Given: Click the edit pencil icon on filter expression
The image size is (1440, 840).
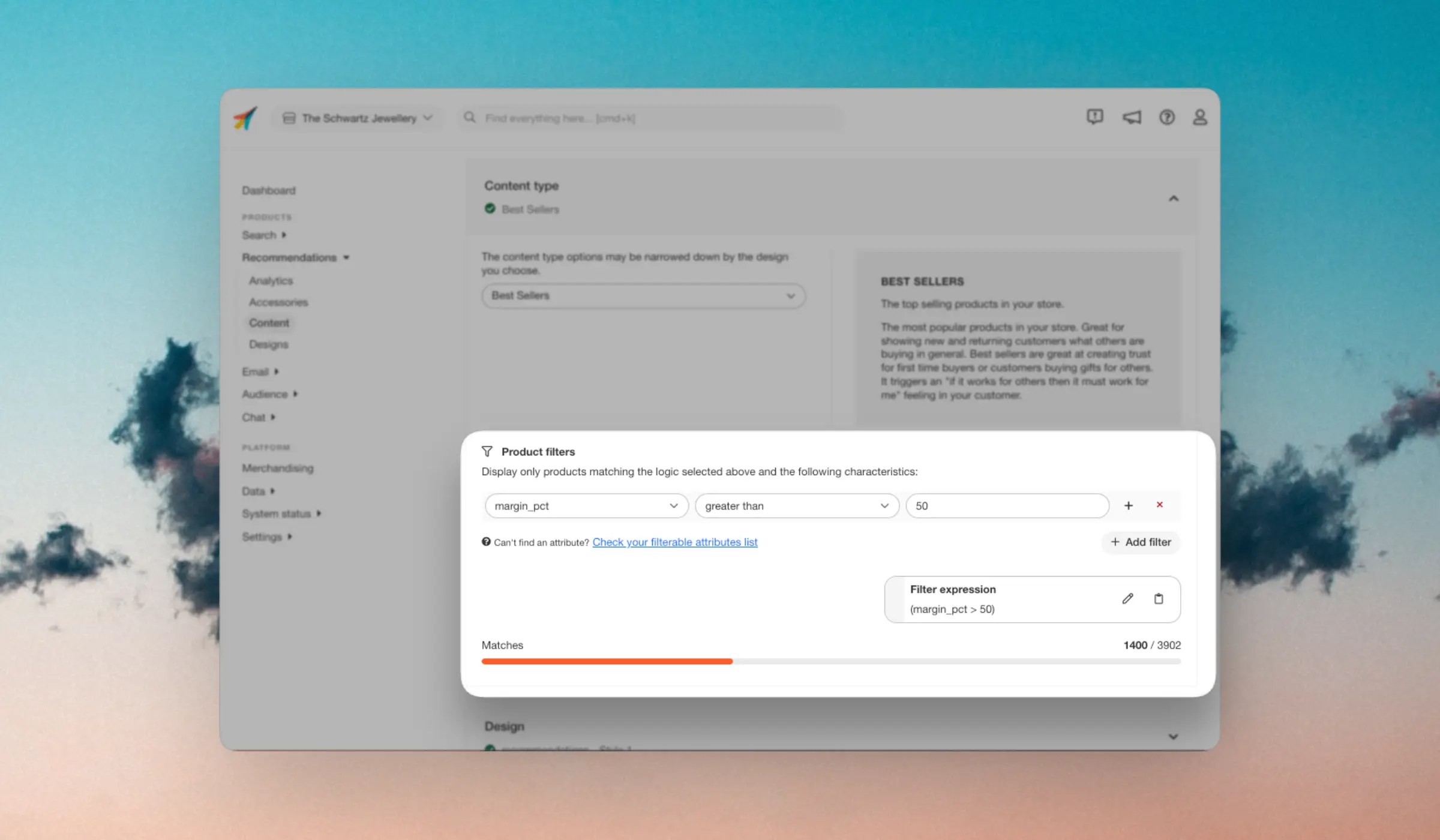Looking at the screenshot, I should pos(1128,598).
